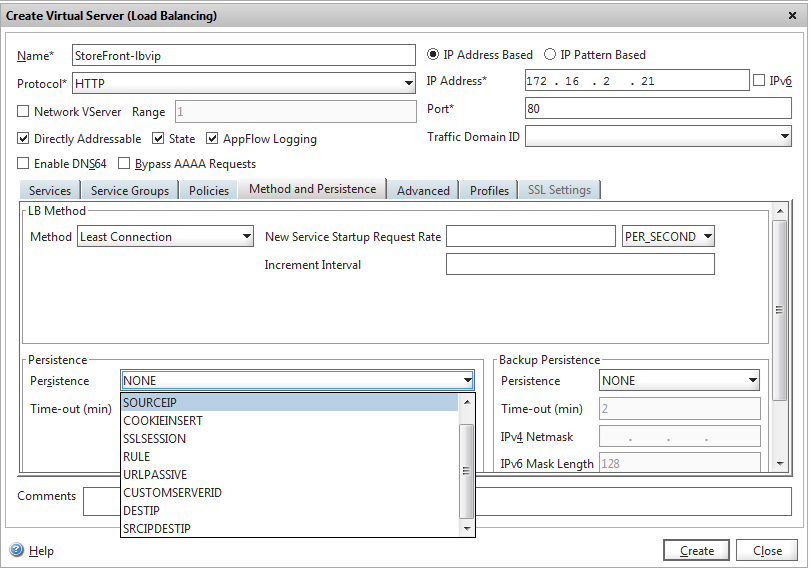
Task: Click the Name field StoreFront-lbvip
Action: coord(244,55)
